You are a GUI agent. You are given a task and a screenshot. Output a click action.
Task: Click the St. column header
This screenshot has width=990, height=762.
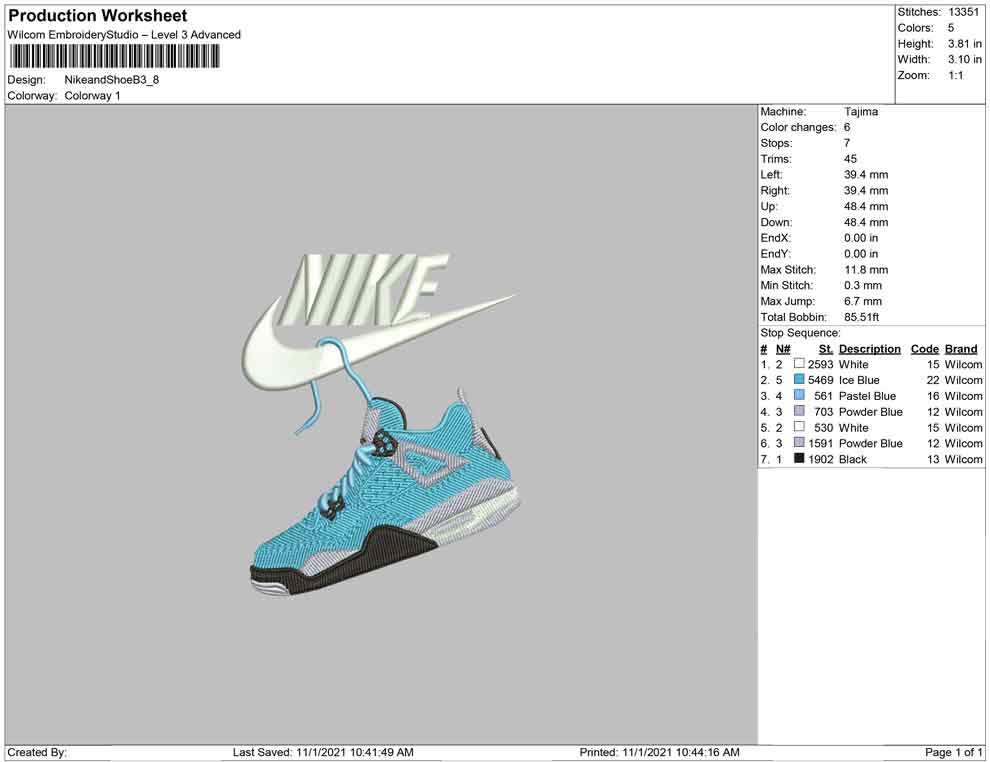(825, 349)
